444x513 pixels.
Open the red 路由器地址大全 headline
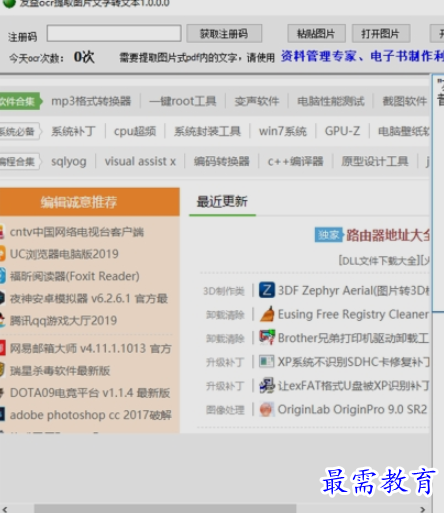point(388,235)
